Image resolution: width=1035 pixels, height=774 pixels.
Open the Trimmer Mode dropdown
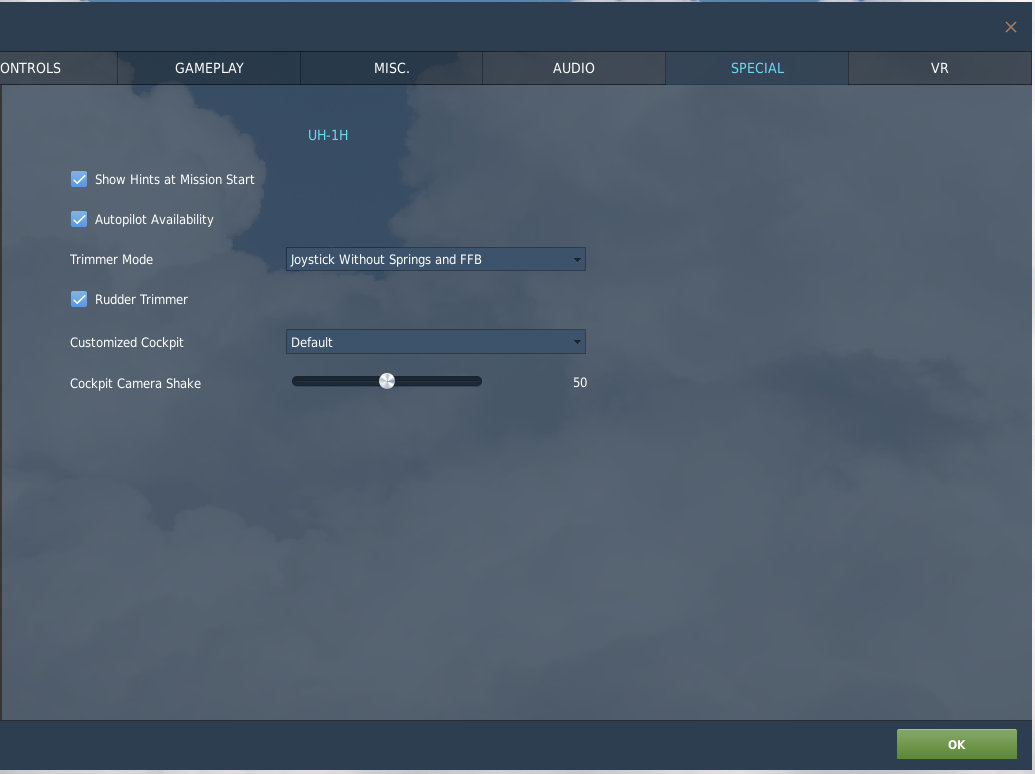pyautogui.click(x=436, y=259)
